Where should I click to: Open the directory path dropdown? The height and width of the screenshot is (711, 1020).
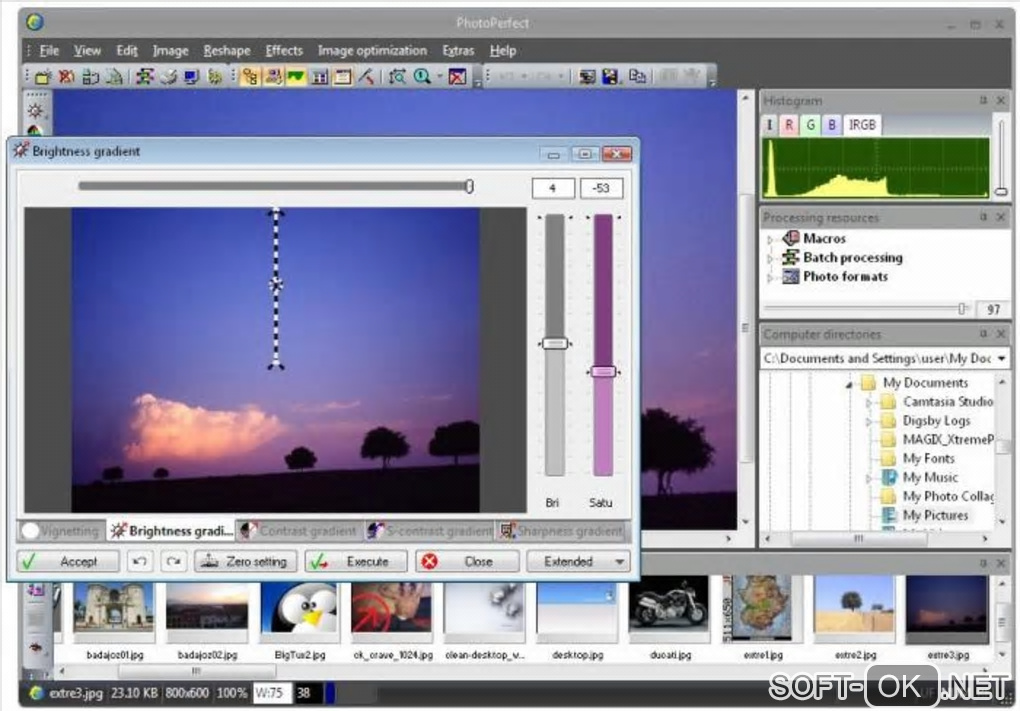(x=1001, y=358)
